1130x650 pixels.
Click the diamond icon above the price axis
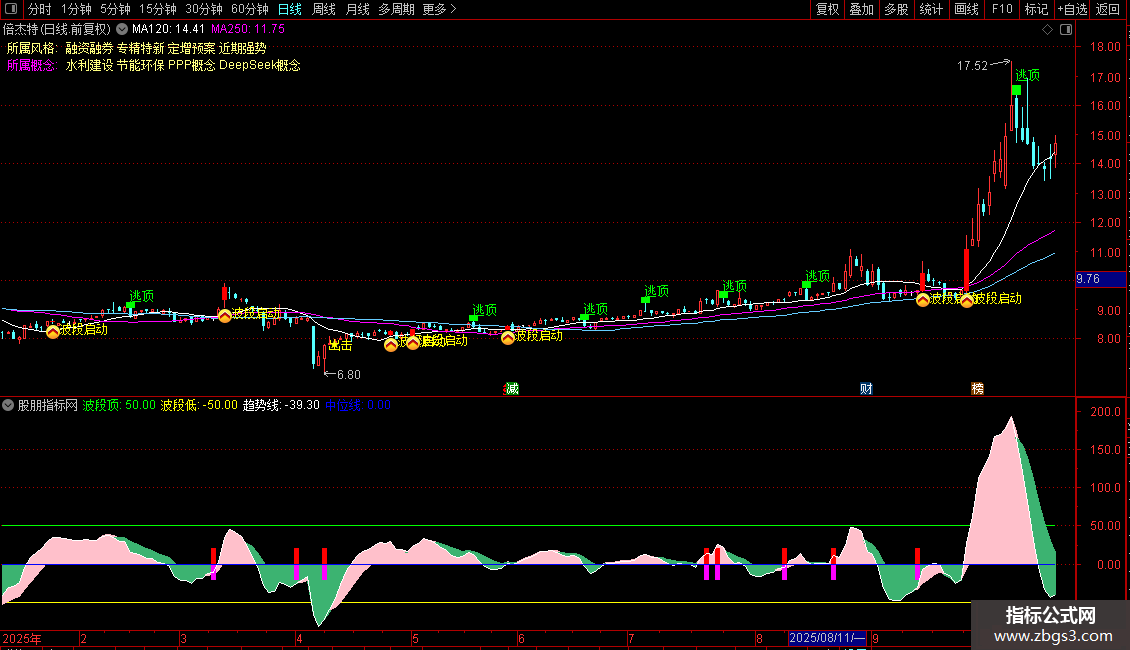tap(1048, 30)
